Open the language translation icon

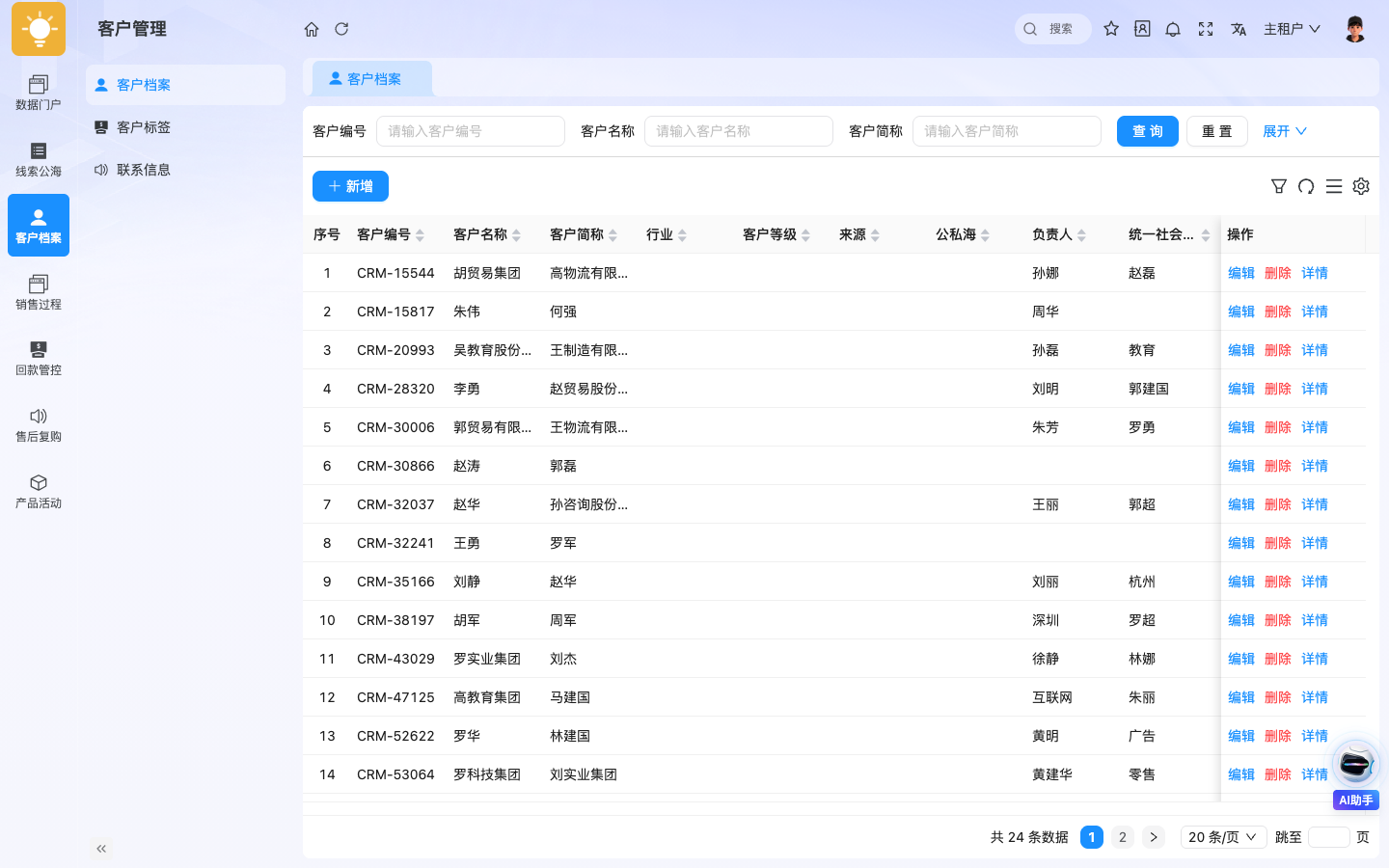(x=1239, y=29)
